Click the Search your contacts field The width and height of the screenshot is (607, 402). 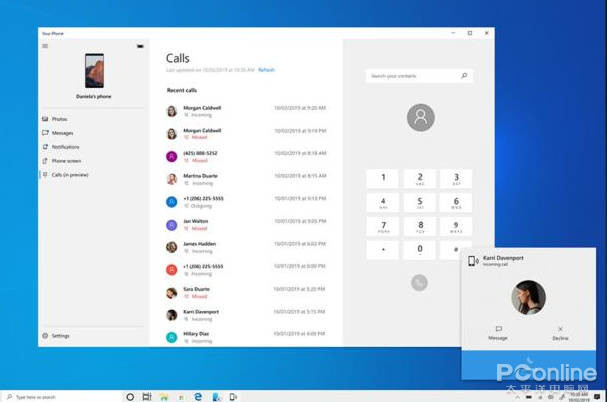click(412, 76)
